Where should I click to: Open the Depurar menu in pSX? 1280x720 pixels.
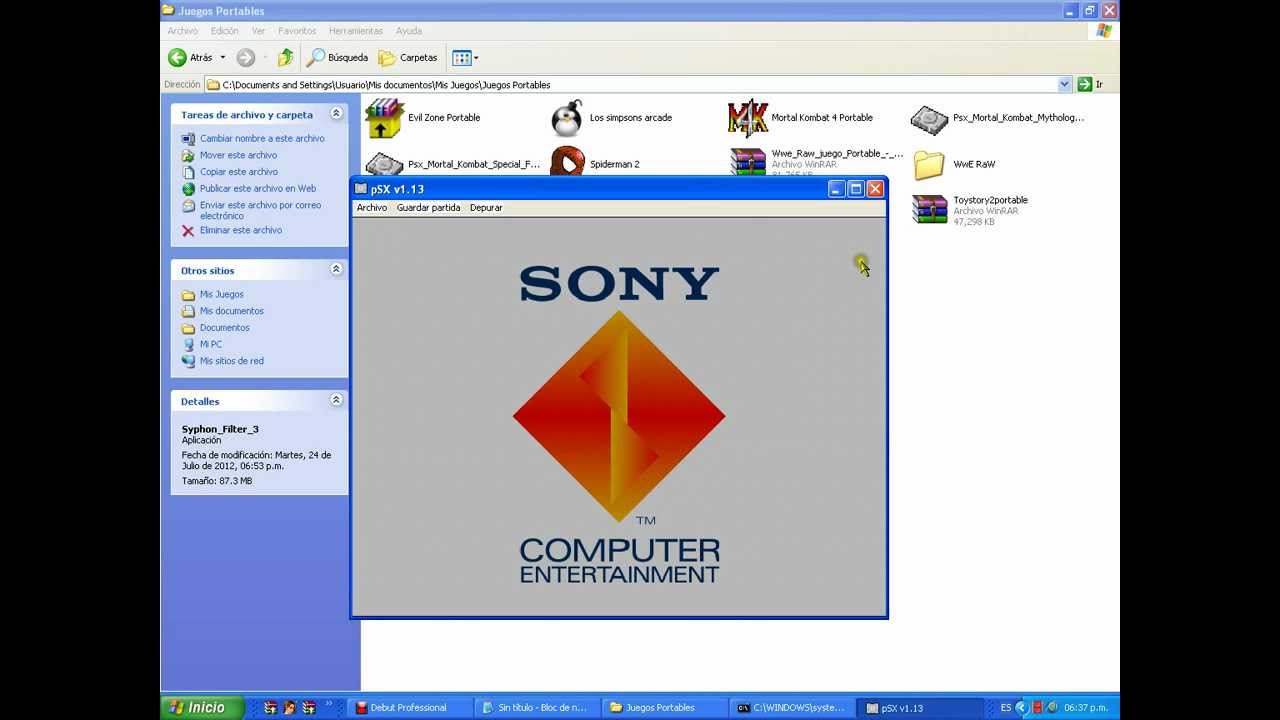486,207
